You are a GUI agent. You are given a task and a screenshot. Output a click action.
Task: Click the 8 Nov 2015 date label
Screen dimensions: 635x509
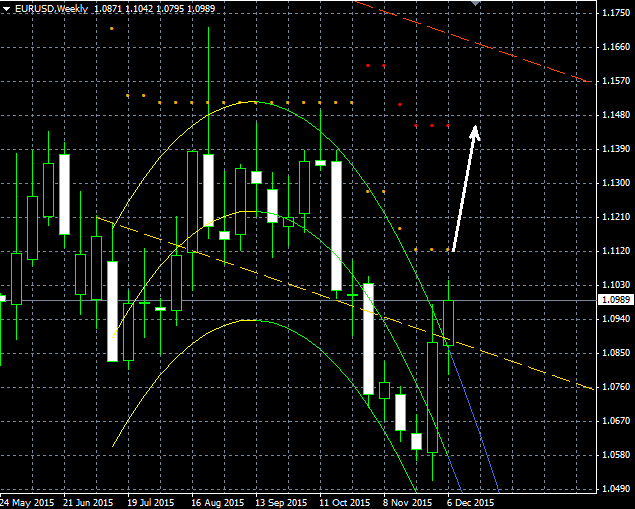408,503
